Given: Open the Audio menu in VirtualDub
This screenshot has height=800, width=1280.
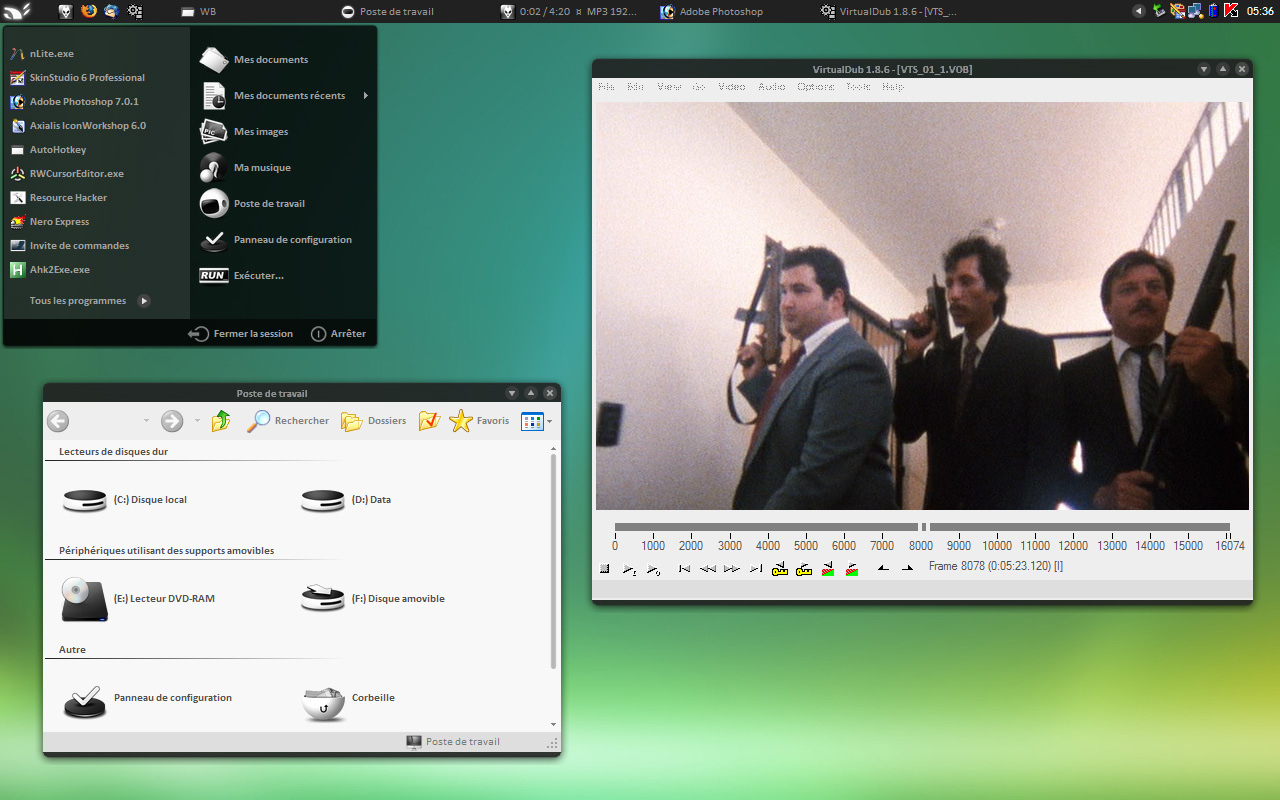Looking at the screenshot, I should tap(771, 87).
